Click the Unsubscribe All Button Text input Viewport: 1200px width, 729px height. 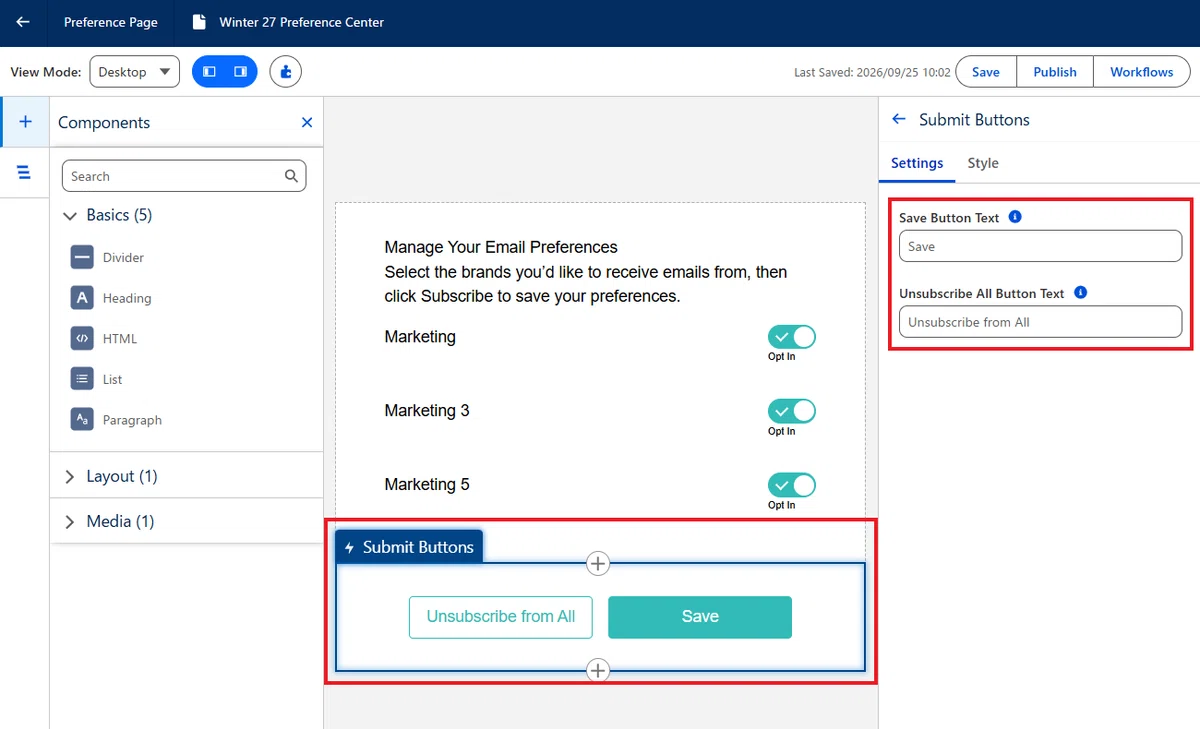1041,322
